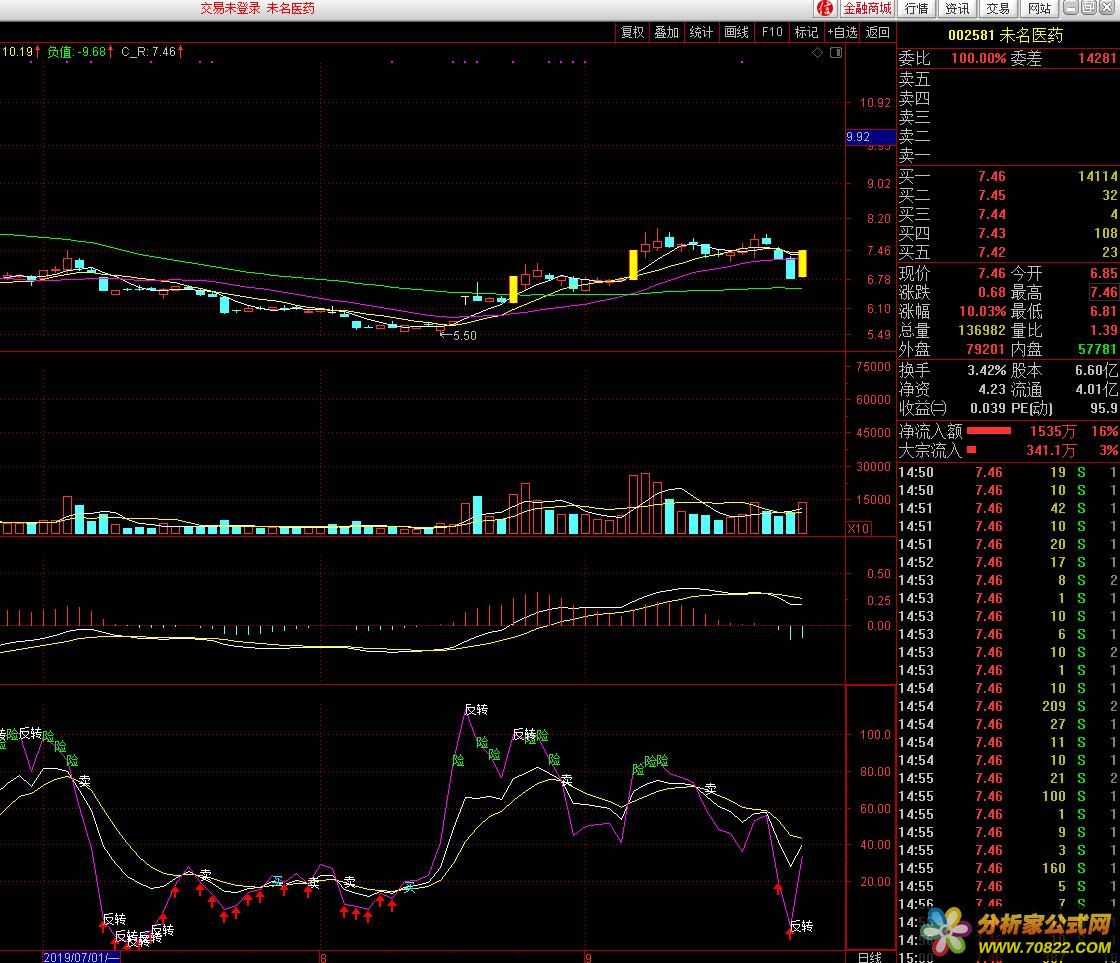Click the 14:55 tick with volume 160
The width and height of the screenshot is (1120, 963).
[x=1008, y=868]
